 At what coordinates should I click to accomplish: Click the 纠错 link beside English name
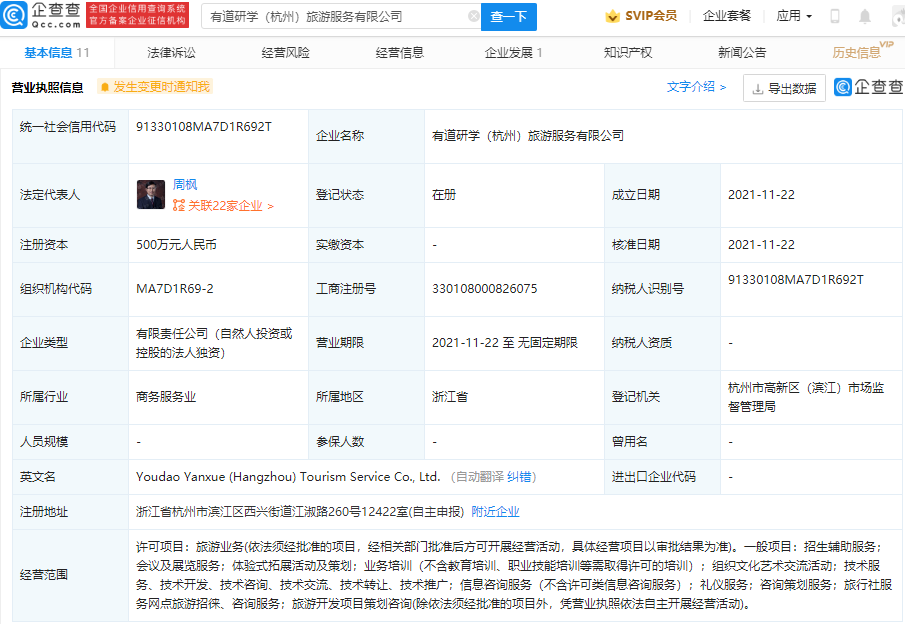[x=519, y=477]
